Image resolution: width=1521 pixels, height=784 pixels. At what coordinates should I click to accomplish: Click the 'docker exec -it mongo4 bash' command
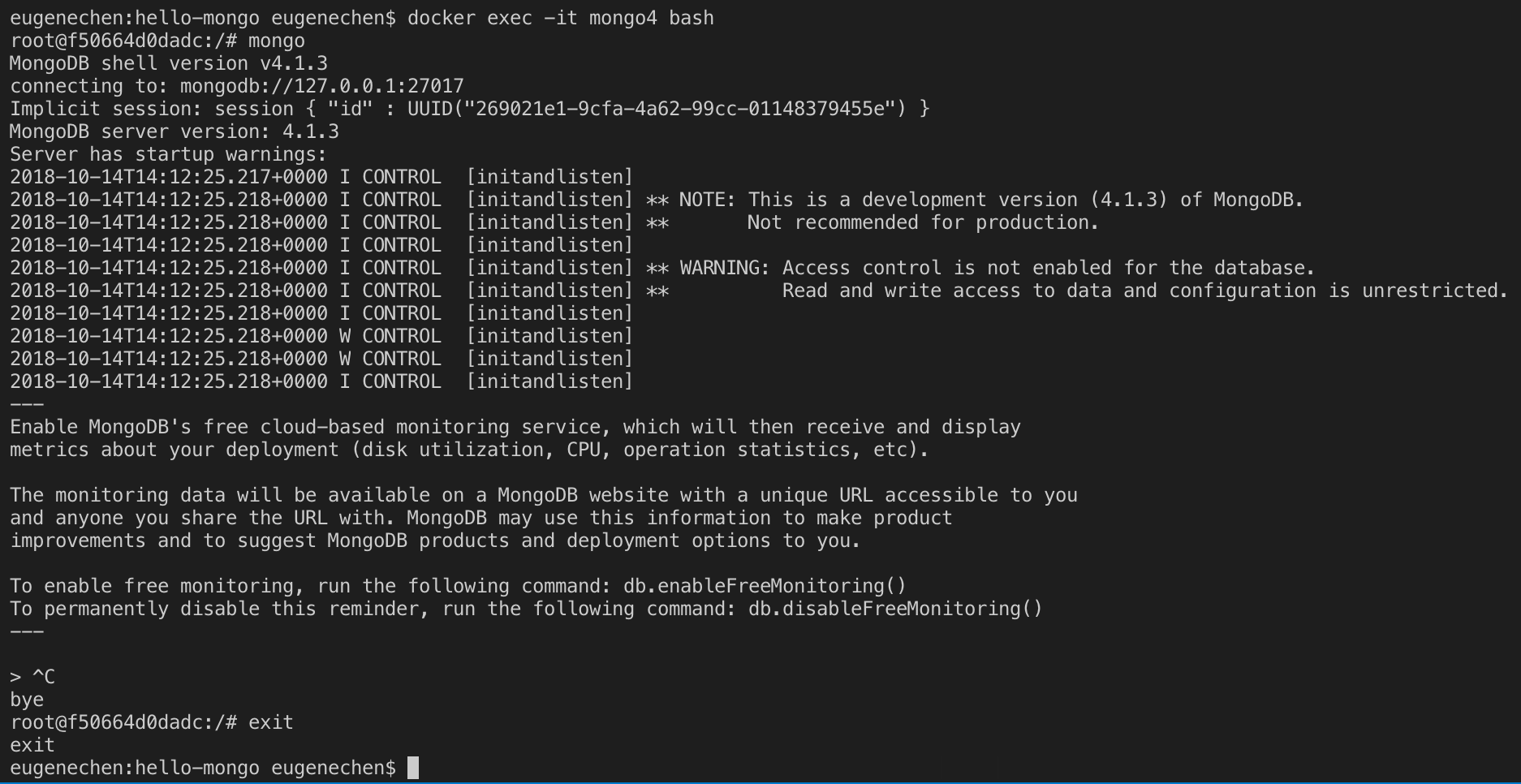560,18
